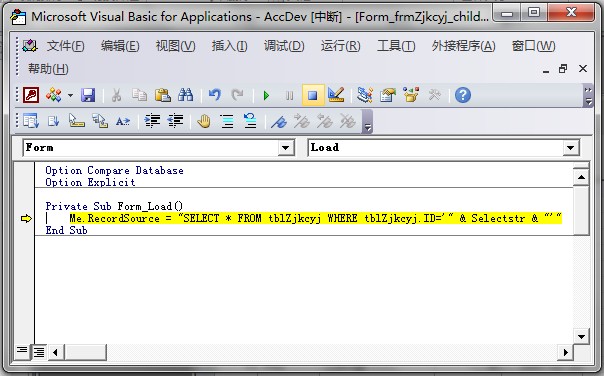Open the 调试(D) menu
The image size is (604, 376).
pyautogui.click(x=284, y=46)
